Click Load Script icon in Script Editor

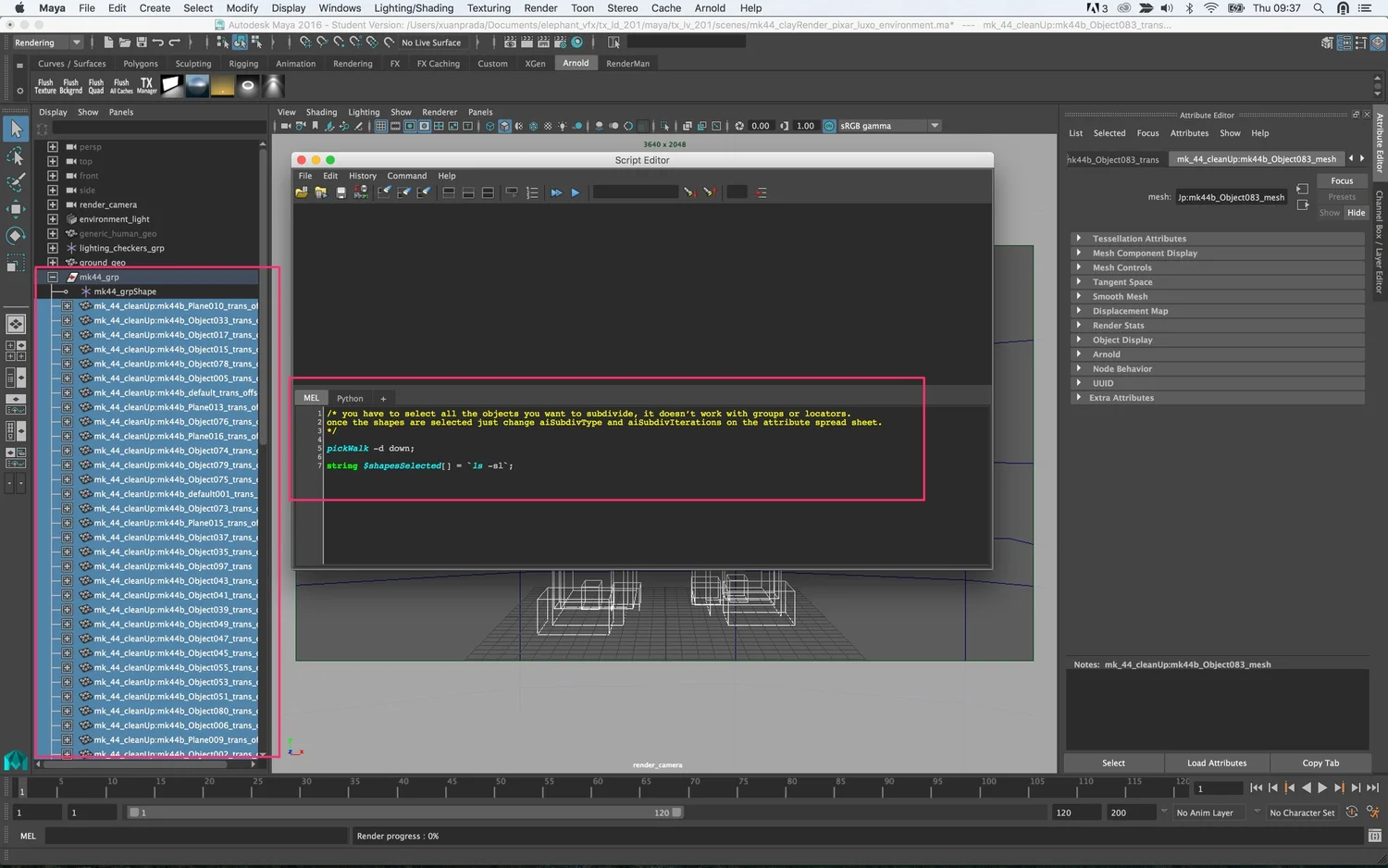[x=302, y=192]
